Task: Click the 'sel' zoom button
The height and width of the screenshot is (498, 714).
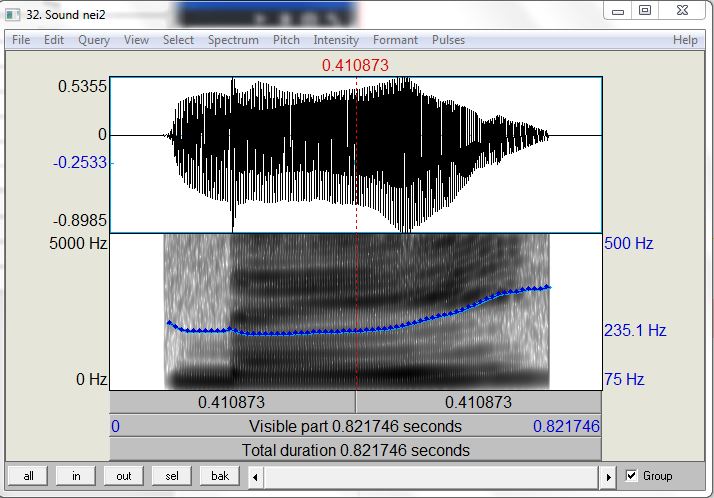Action: pos(172,476)
